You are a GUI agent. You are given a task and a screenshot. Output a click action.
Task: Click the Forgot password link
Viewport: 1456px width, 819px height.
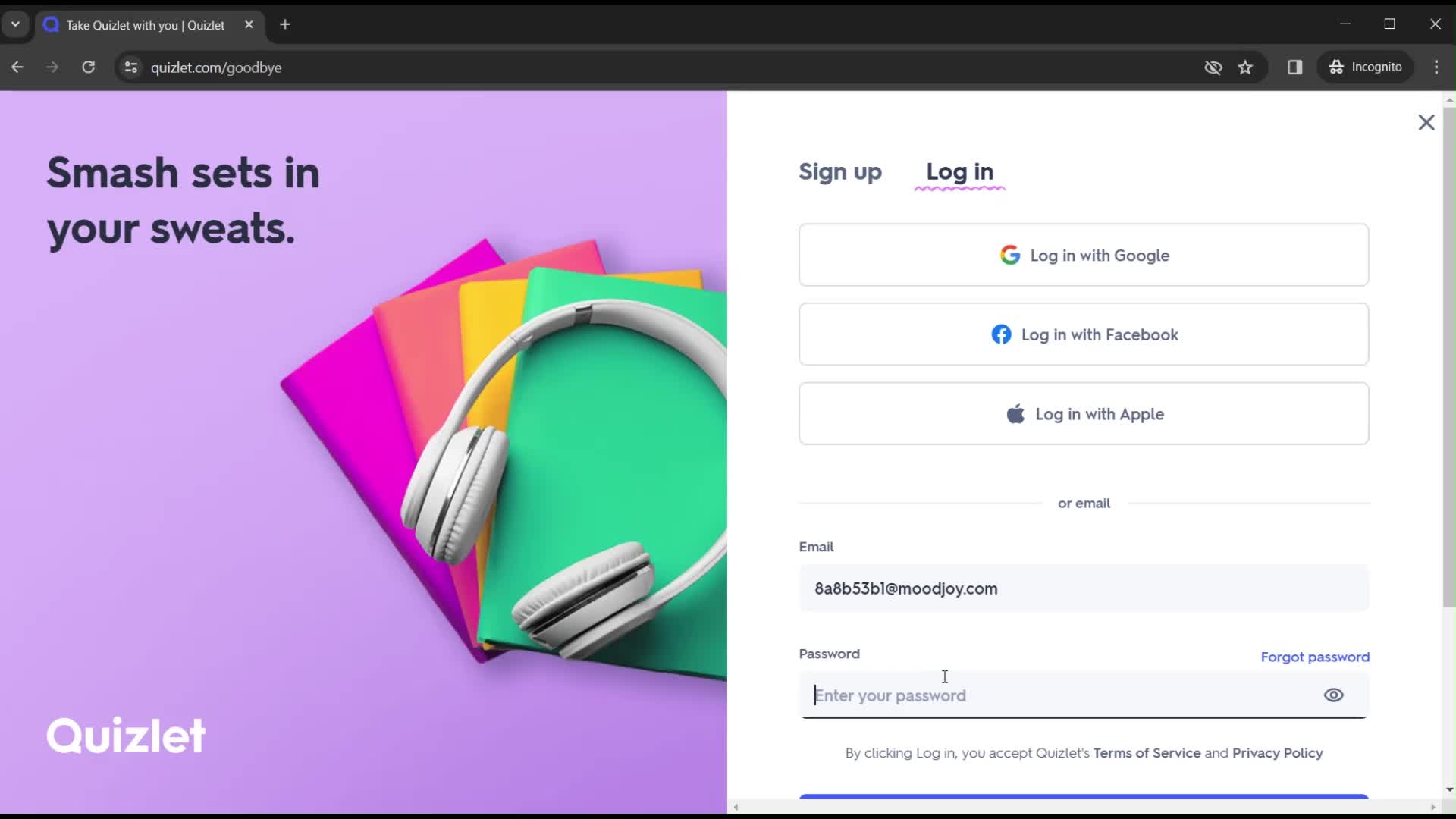point(1315,656)
